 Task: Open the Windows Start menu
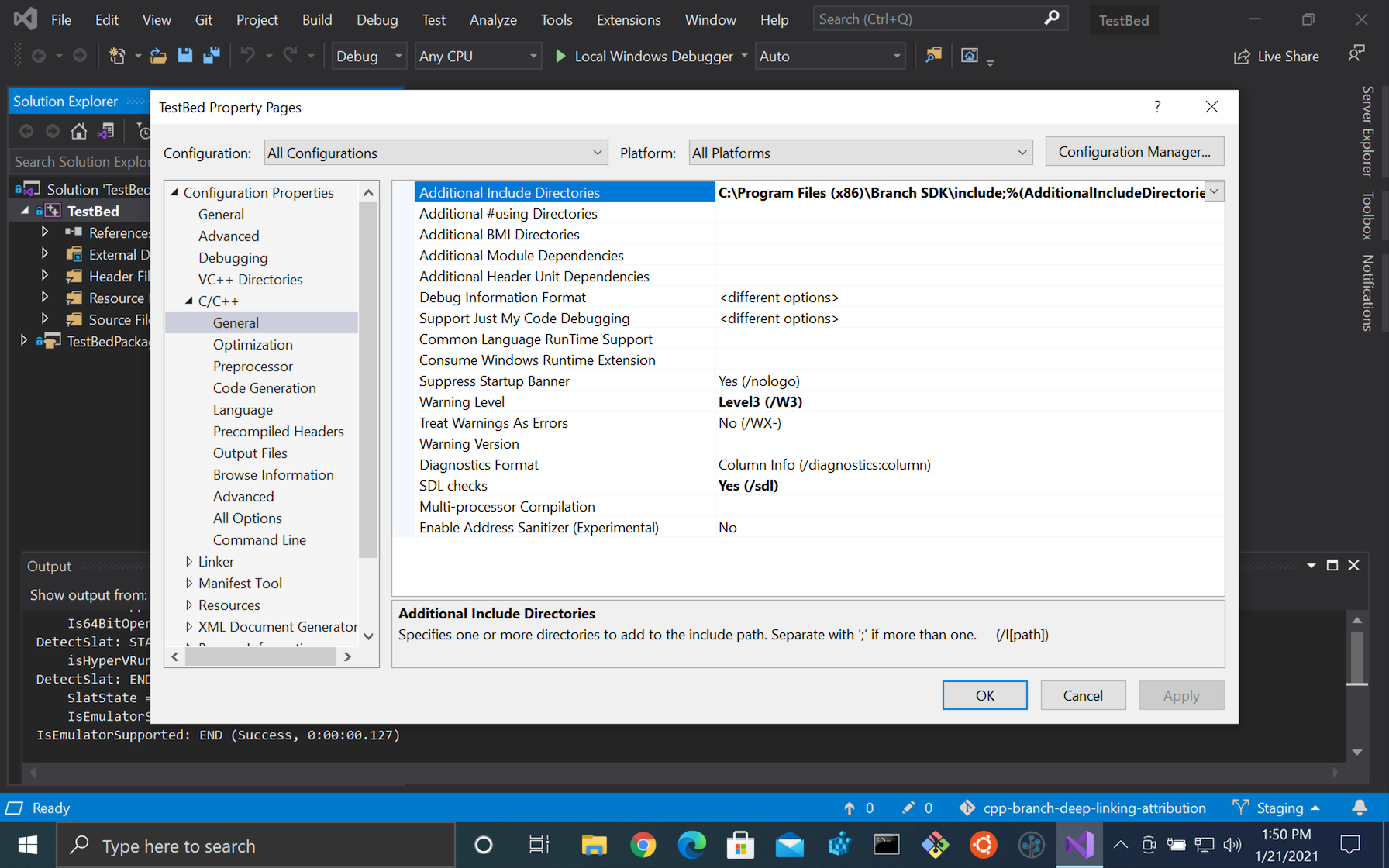[x=28, y=845]
